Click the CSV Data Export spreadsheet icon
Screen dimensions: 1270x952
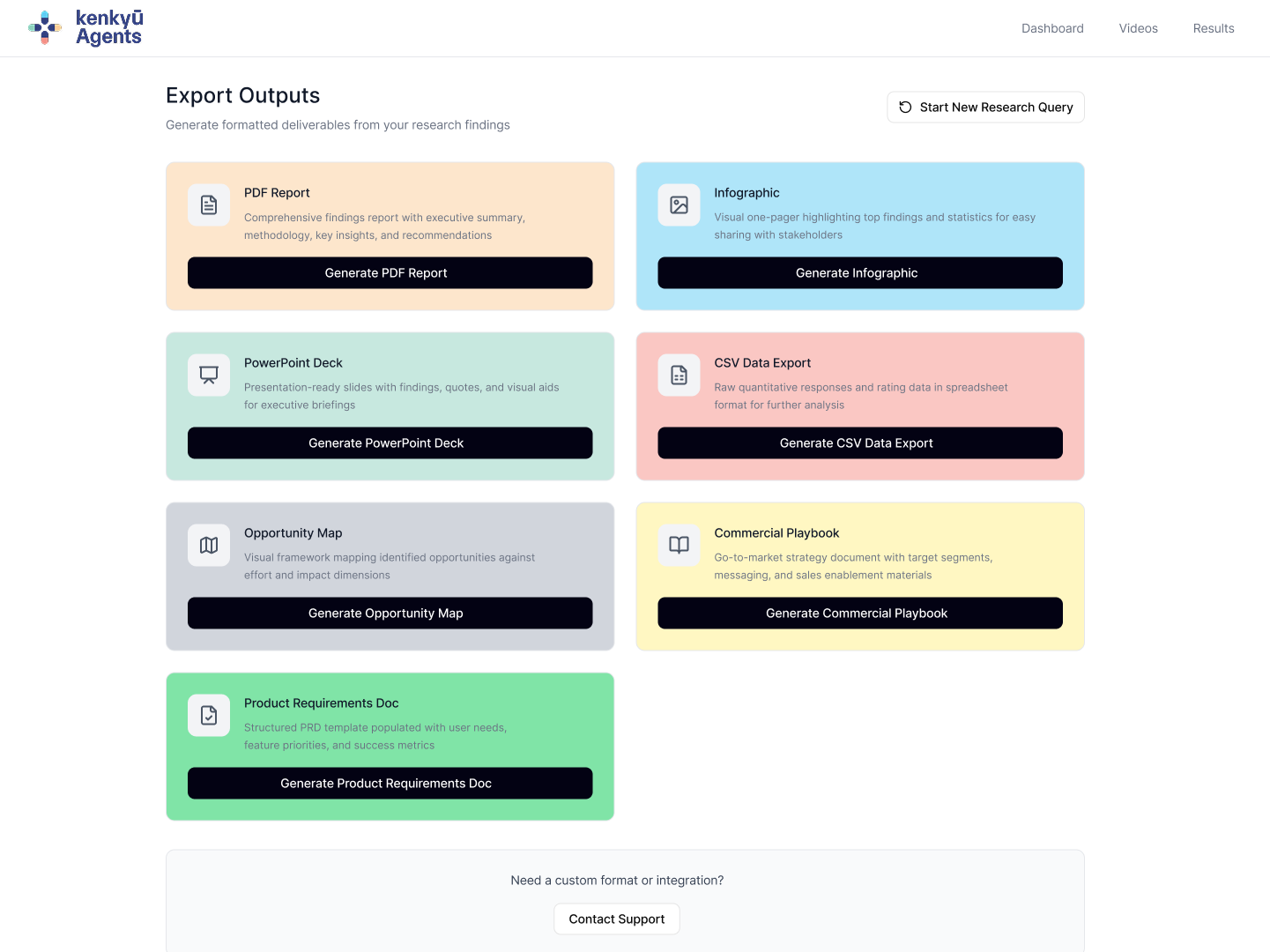pyautogui.click(x=679, y=376)
